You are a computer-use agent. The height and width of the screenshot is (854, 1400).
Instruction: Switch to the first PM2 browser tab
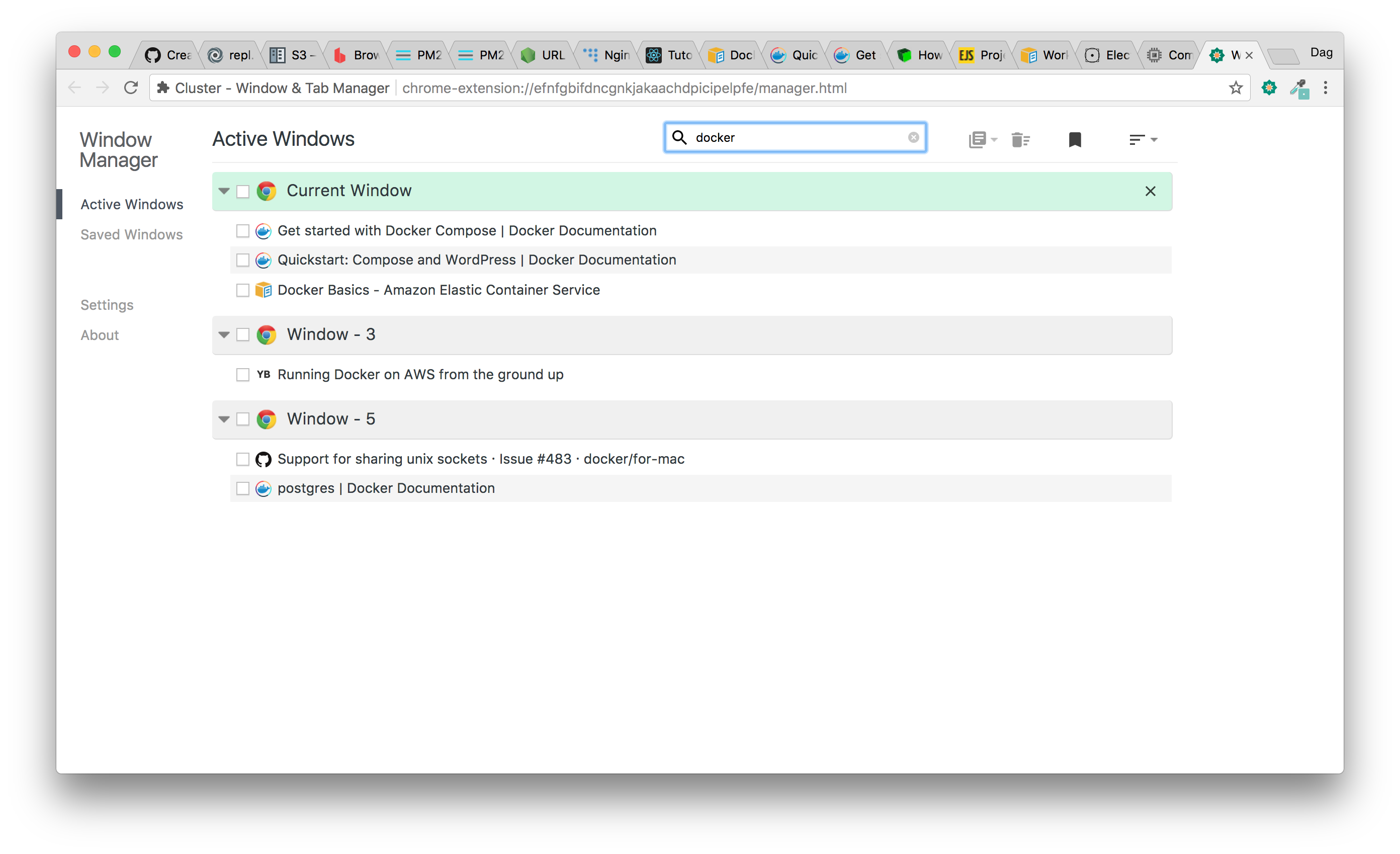(x=419, y=55)
